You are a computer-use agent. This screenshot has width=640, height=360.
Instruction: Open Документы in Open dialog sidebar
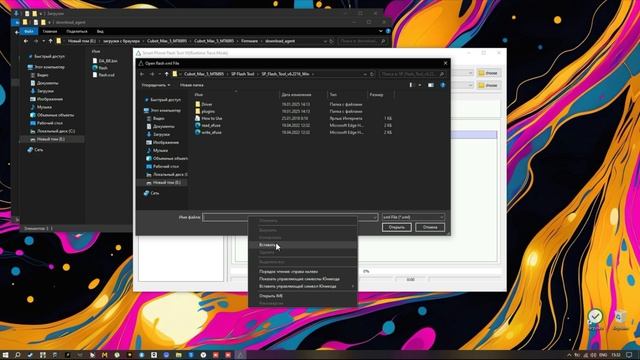pos(160,127)
